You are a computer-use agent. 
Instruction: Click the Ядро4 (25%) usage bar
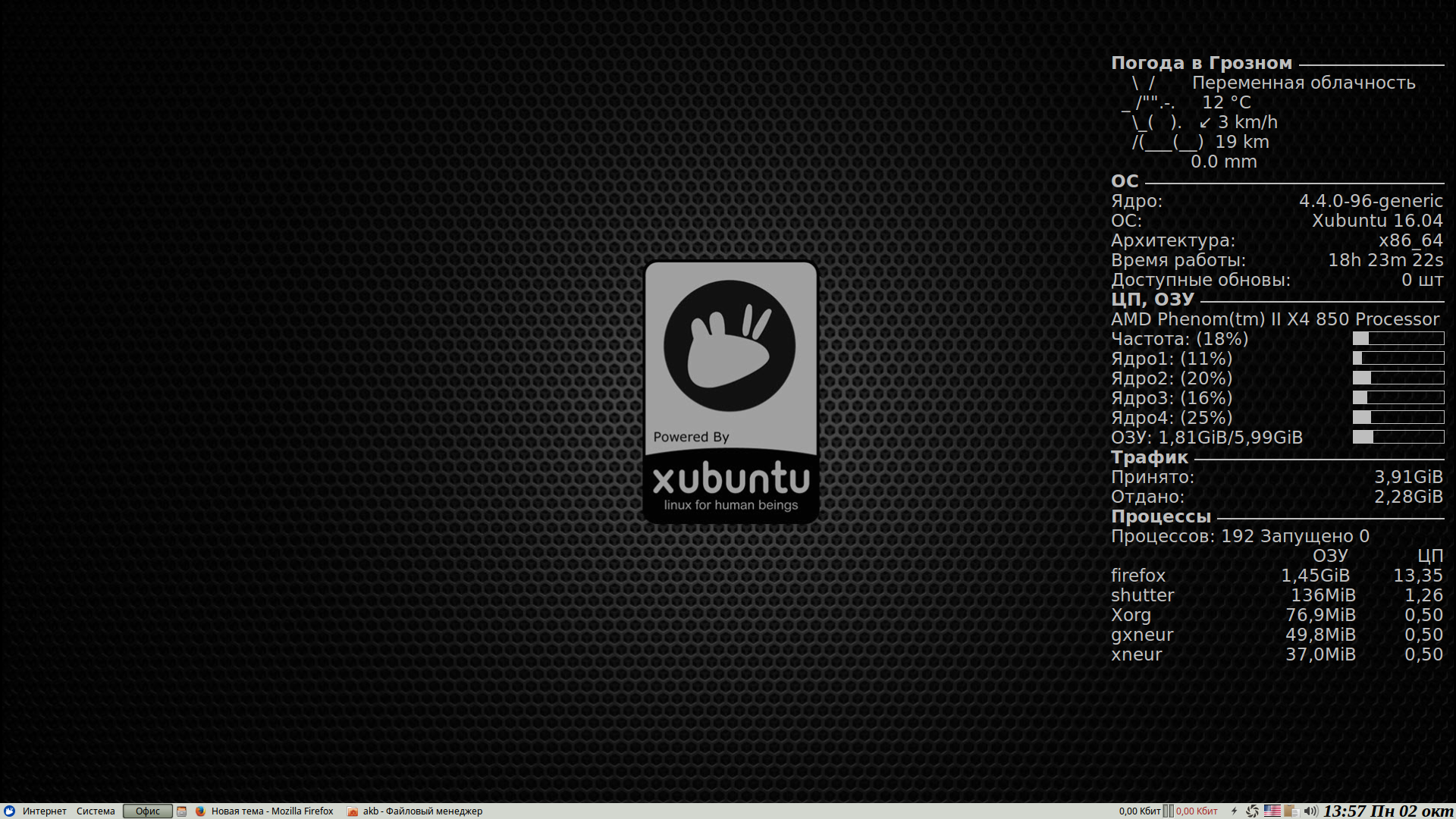click(1398, 417)
